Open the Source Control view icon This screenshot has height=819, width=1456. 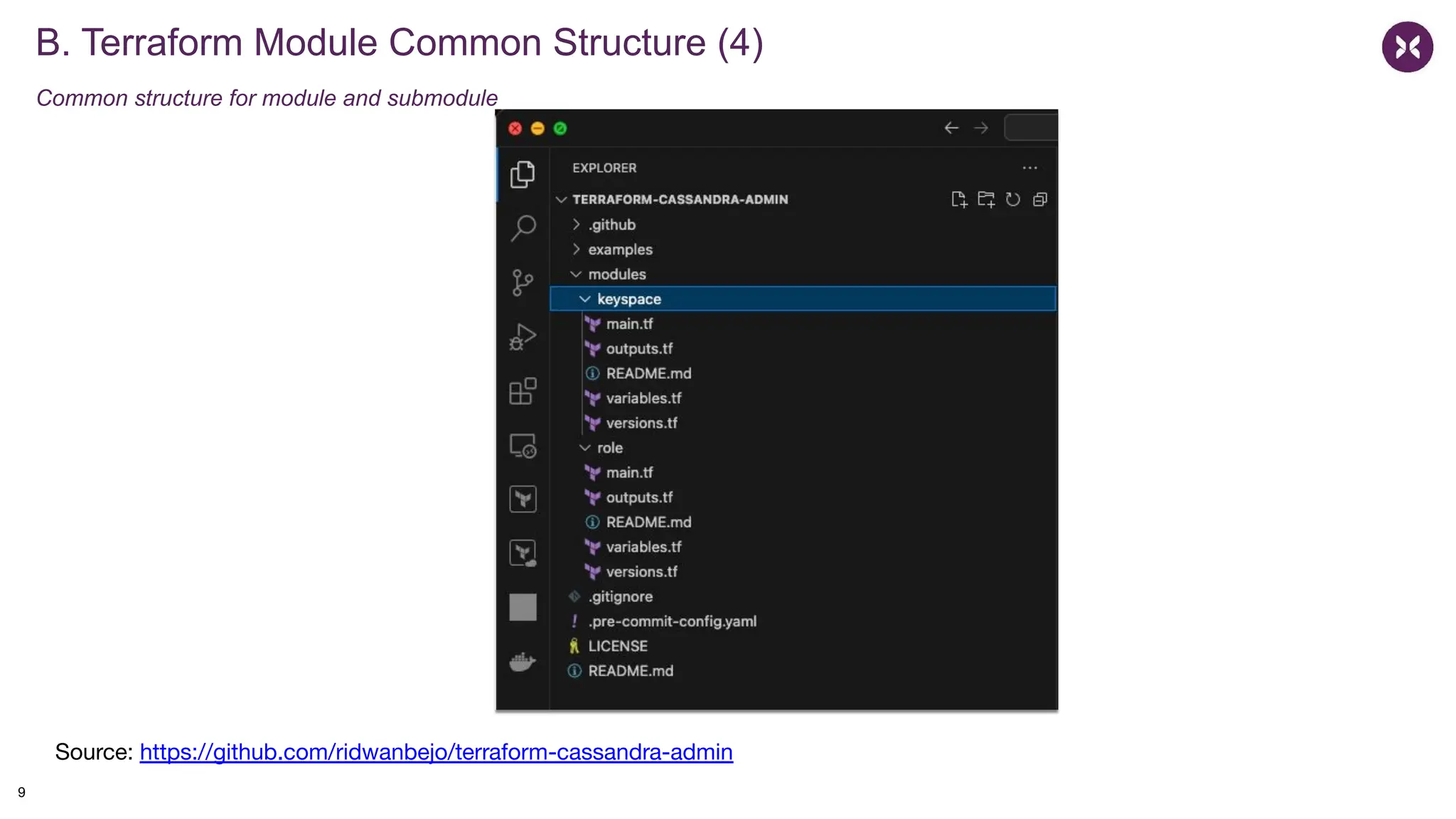pos(523,282)
